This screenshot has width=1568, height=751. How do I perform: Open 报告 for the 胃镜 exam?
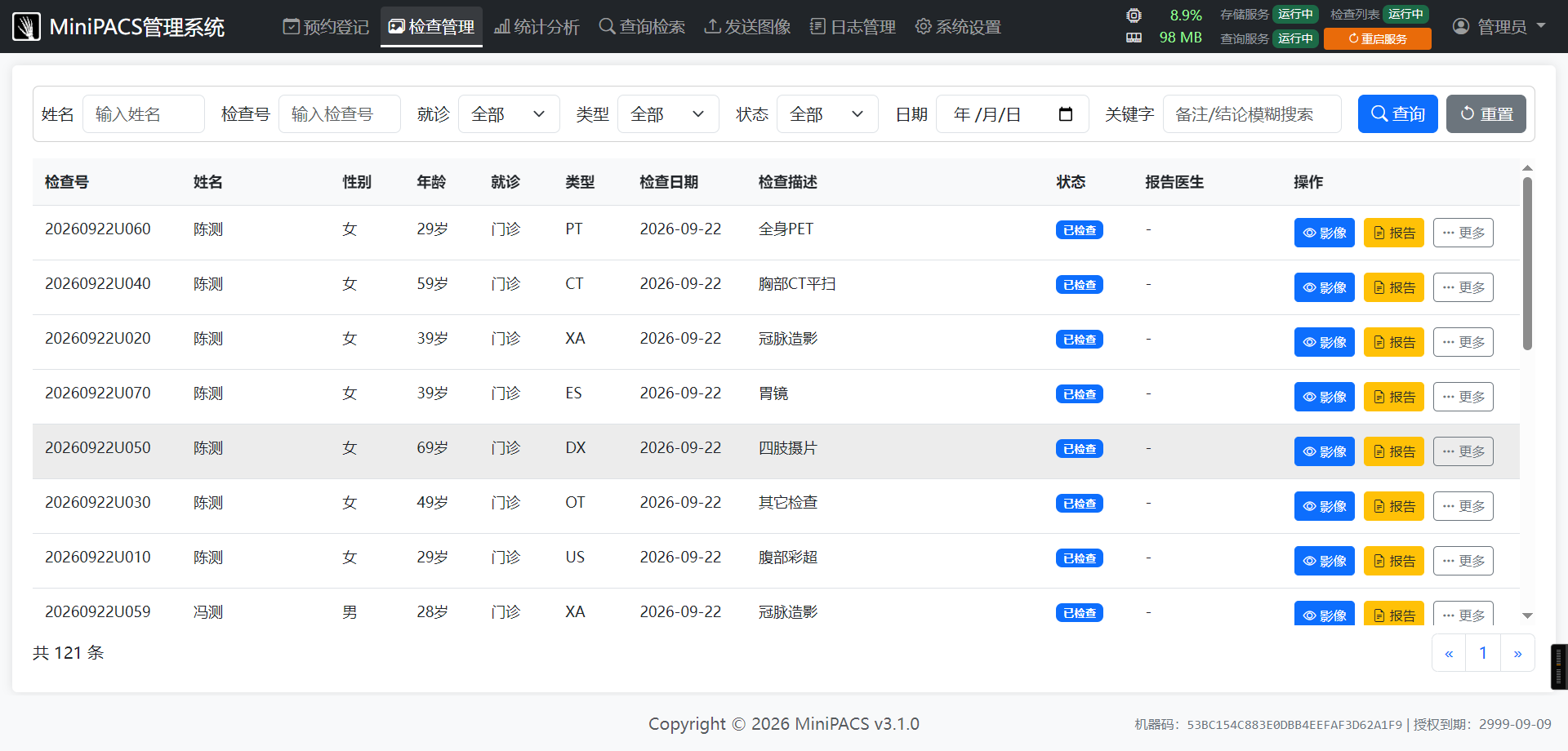[1394, 397]
